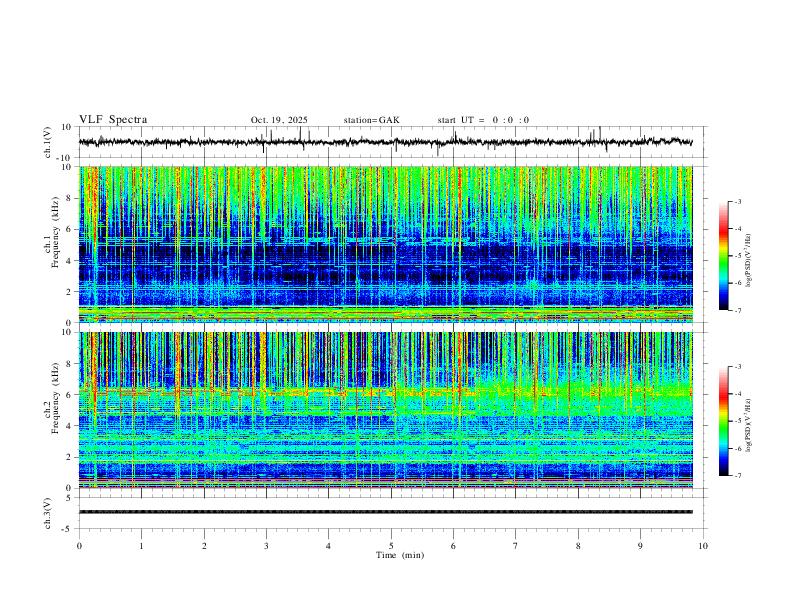Click time axis tick label '3'

point(266,546)
